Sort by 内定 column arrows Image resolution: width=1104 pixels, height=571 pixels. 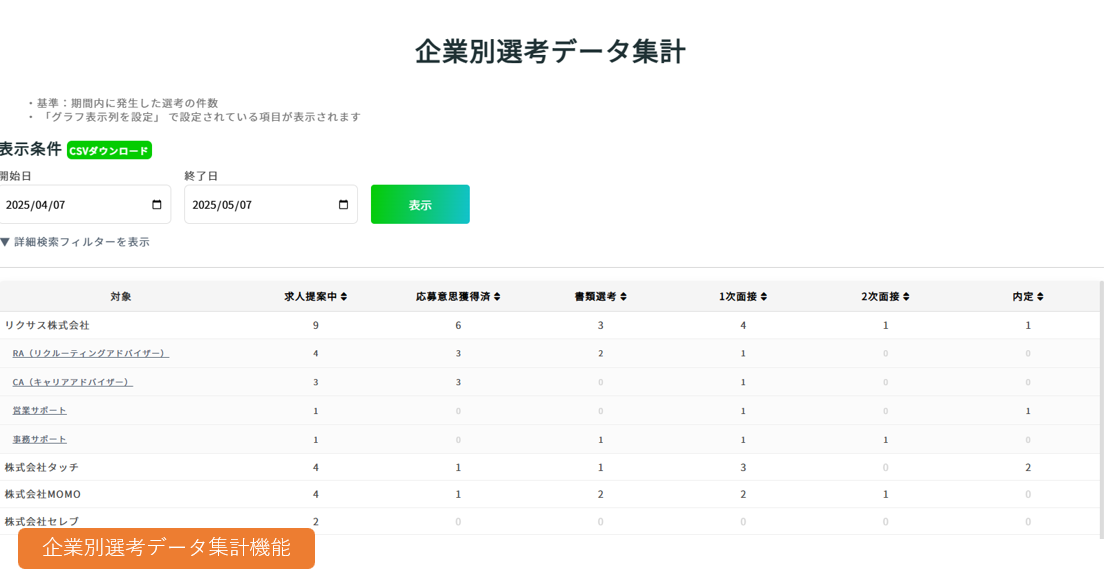1040,297
